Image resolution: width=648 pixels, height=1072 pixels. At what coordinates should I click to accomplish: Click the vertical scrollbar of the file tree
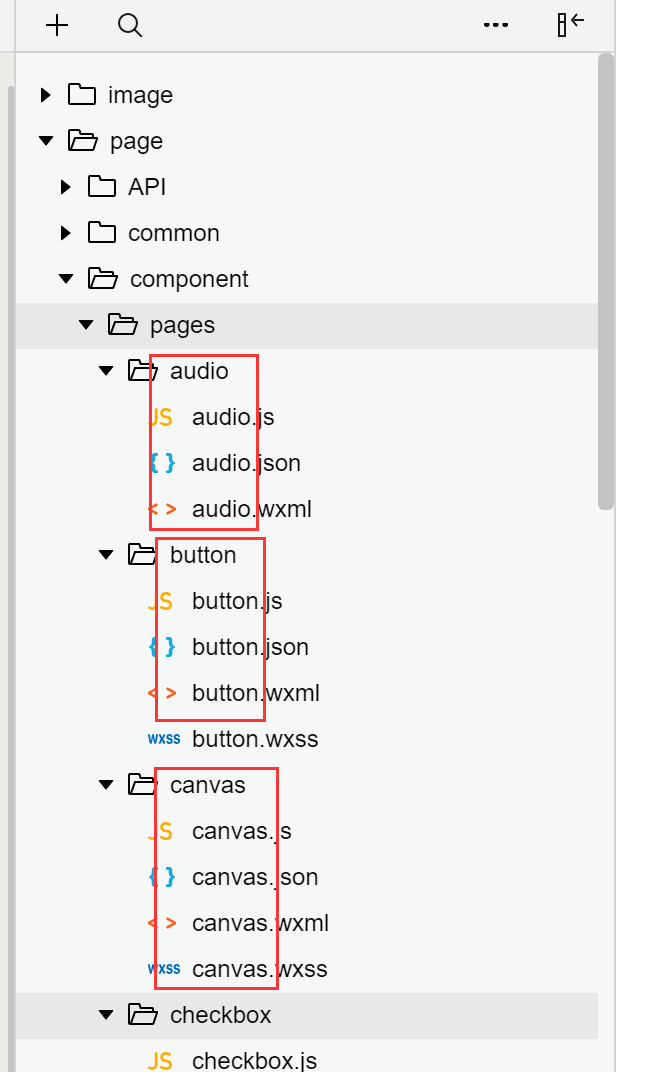605,280
